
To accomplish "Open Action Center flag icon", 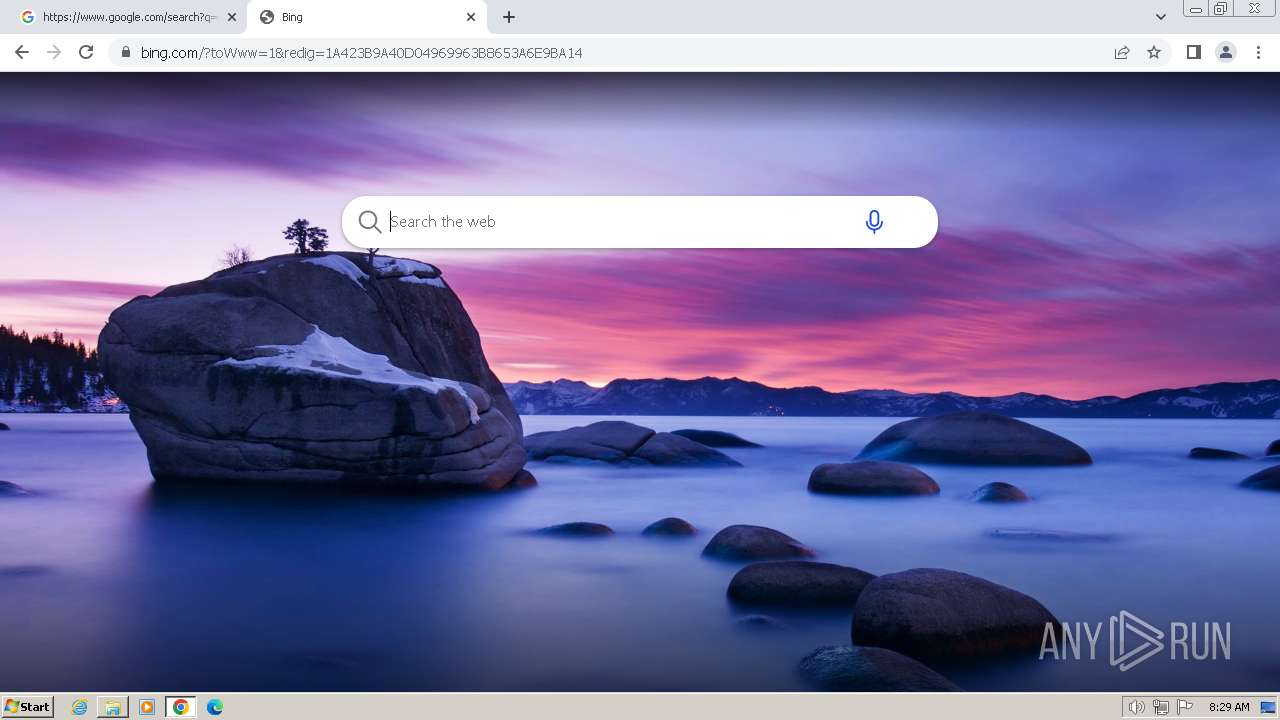I will (1185, 707).
